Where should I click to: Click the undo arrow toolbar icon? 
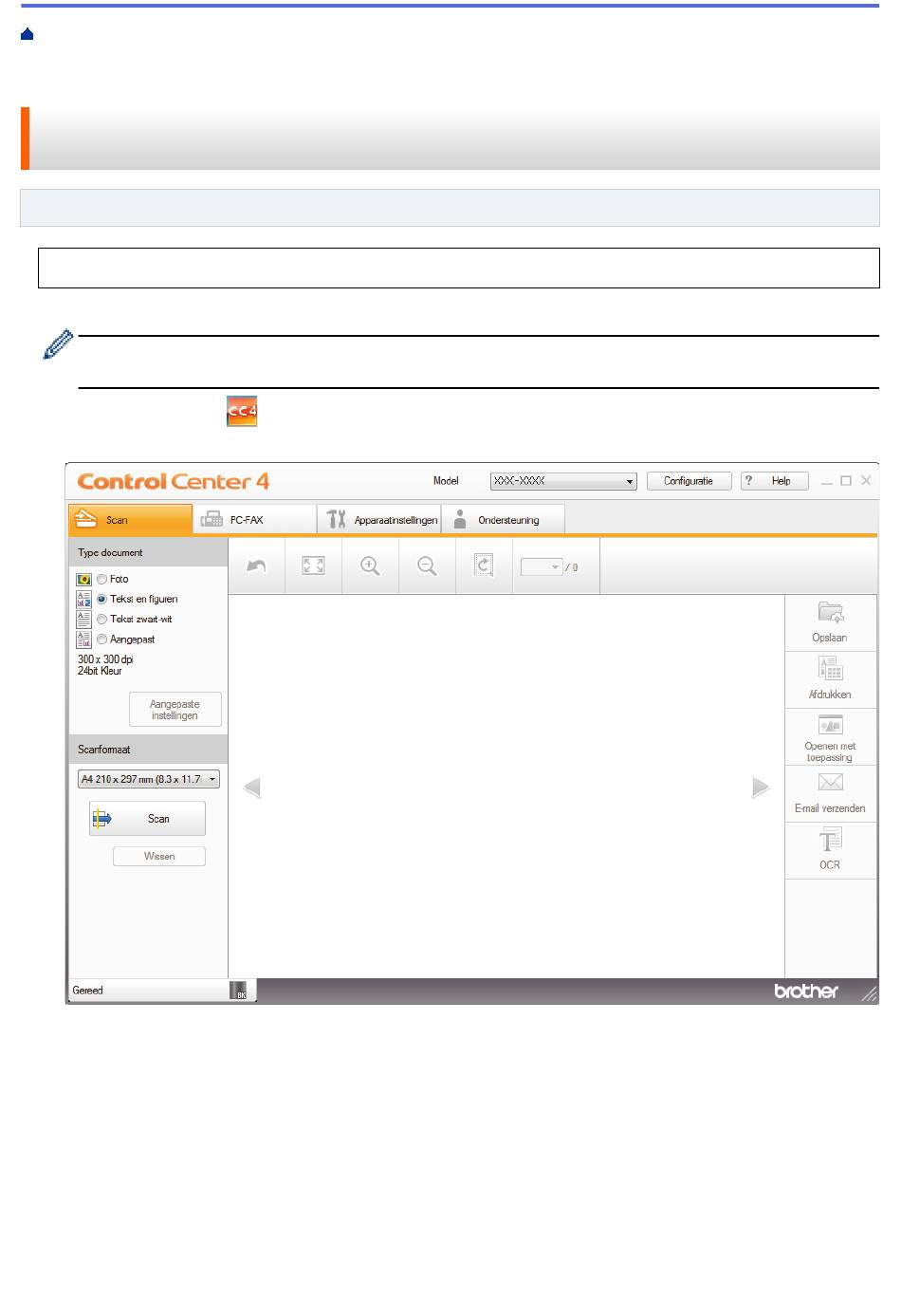click(256, 566)
